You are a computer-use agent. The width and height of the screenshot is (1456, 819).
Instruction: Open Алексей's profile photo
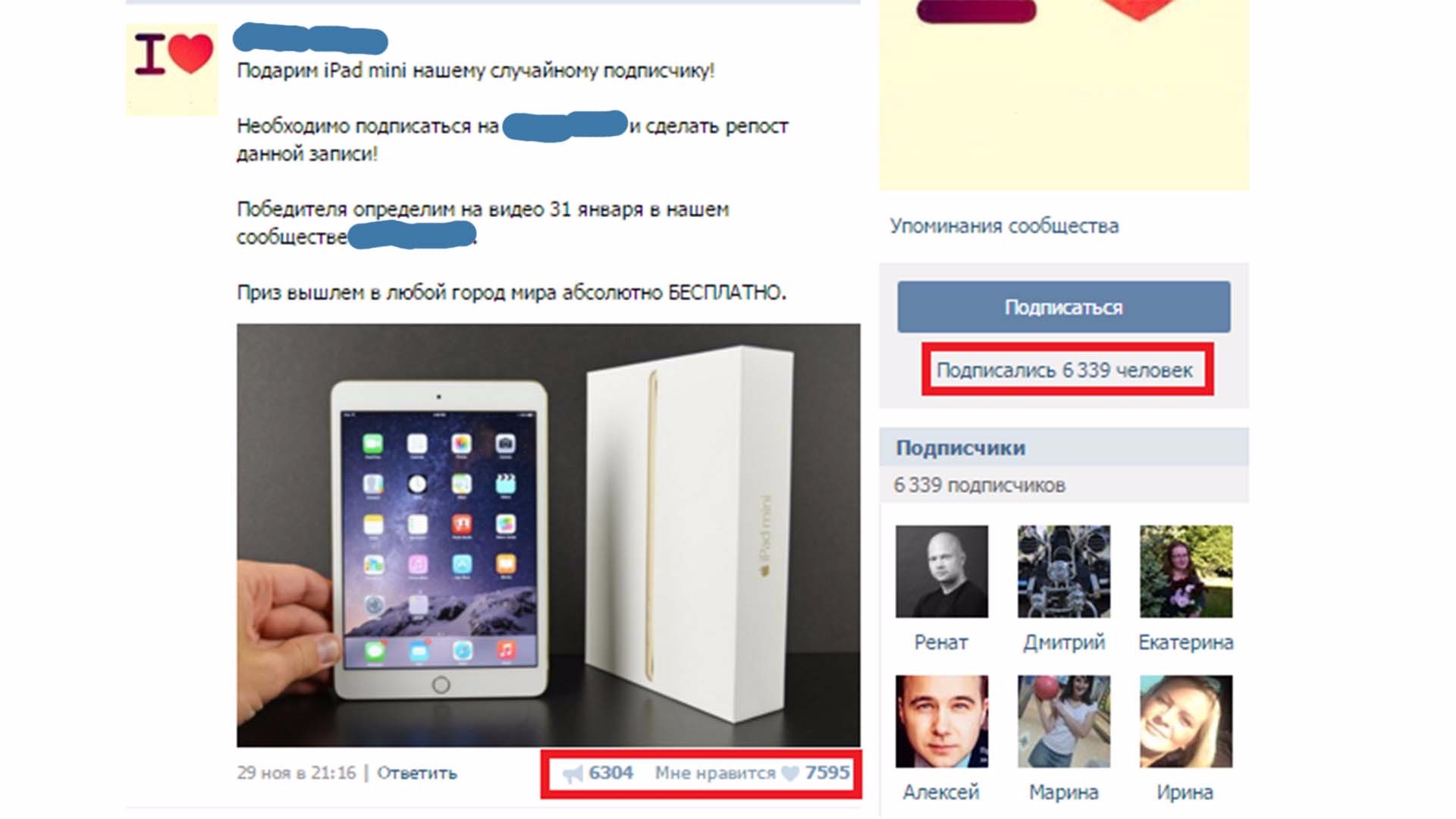click(x=941, y=721)
